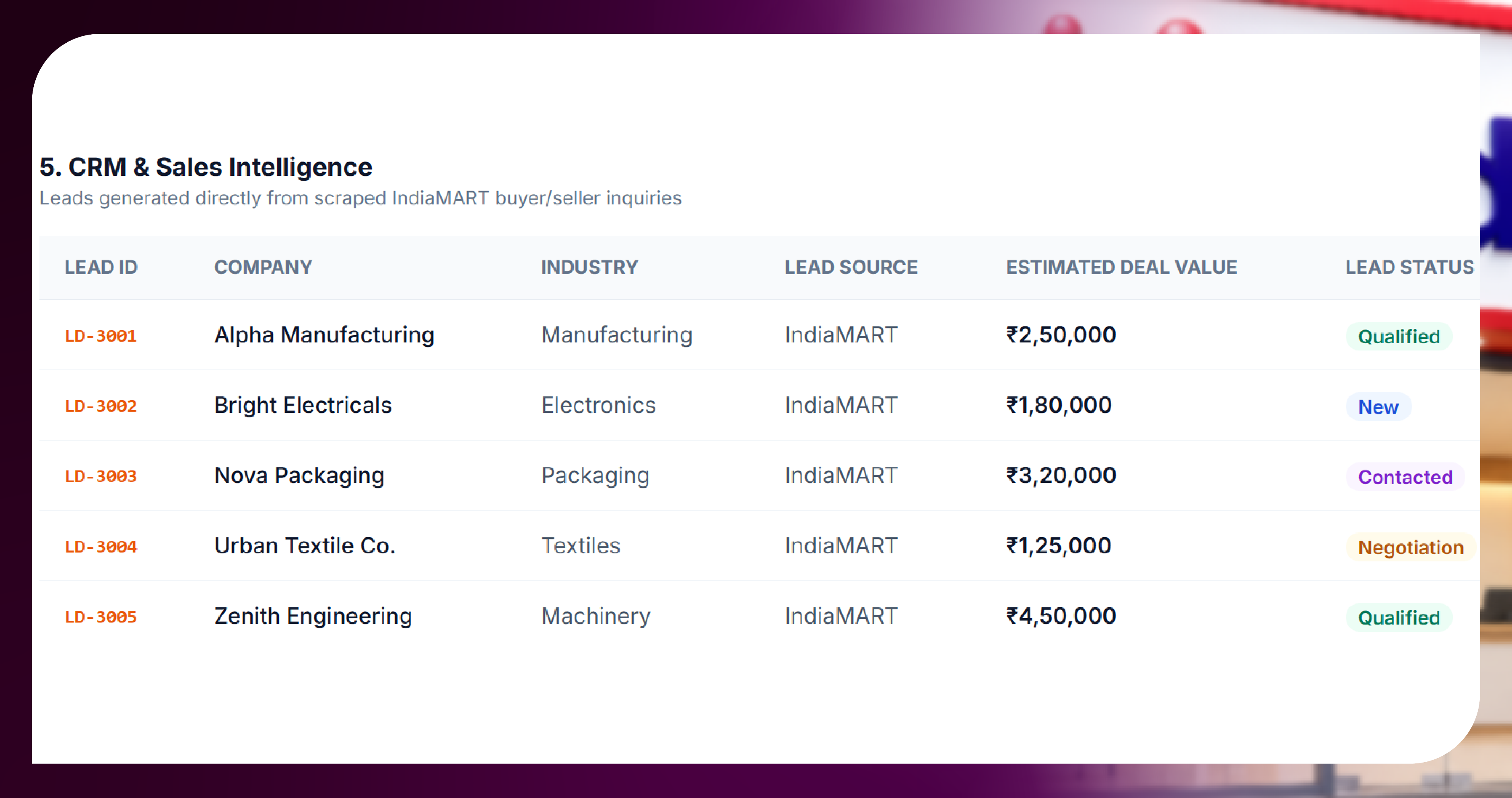1512x798 pixels.
Task: Click the ESTIMATED DEAL VALUE column header
Action: click(1122, 268)
